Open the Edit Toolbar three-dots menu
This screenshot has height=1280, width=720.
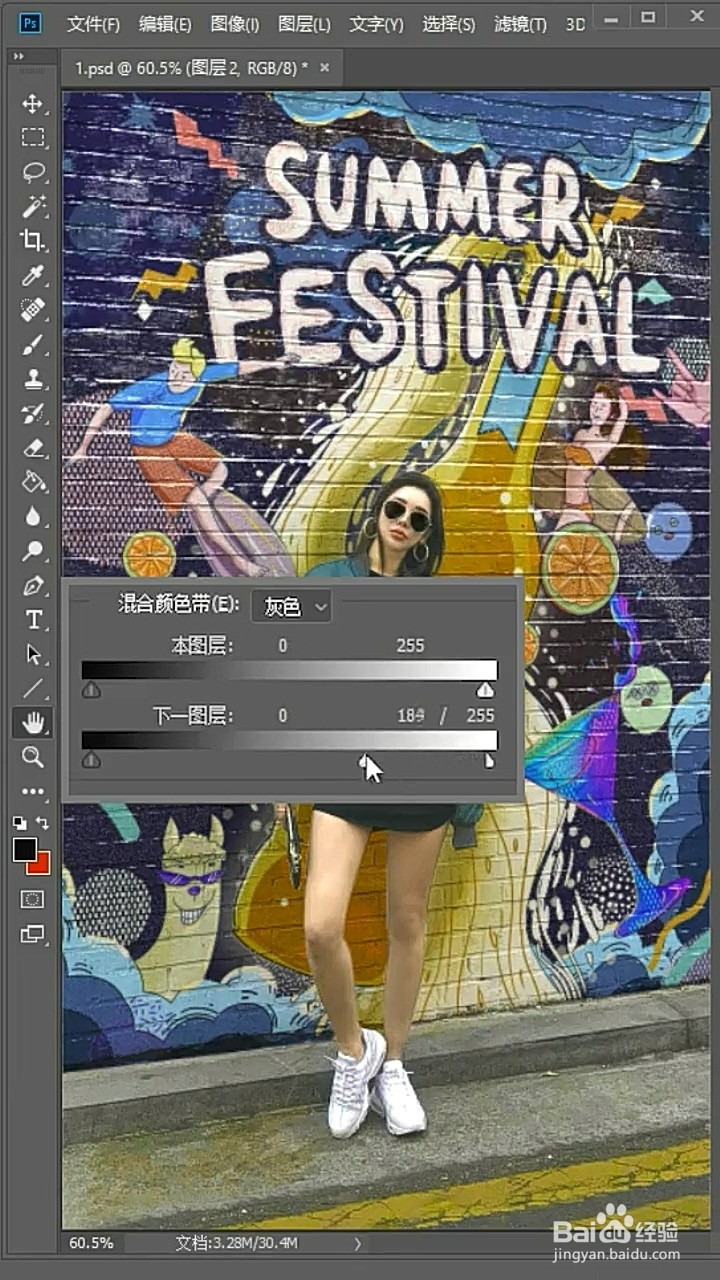33,791
